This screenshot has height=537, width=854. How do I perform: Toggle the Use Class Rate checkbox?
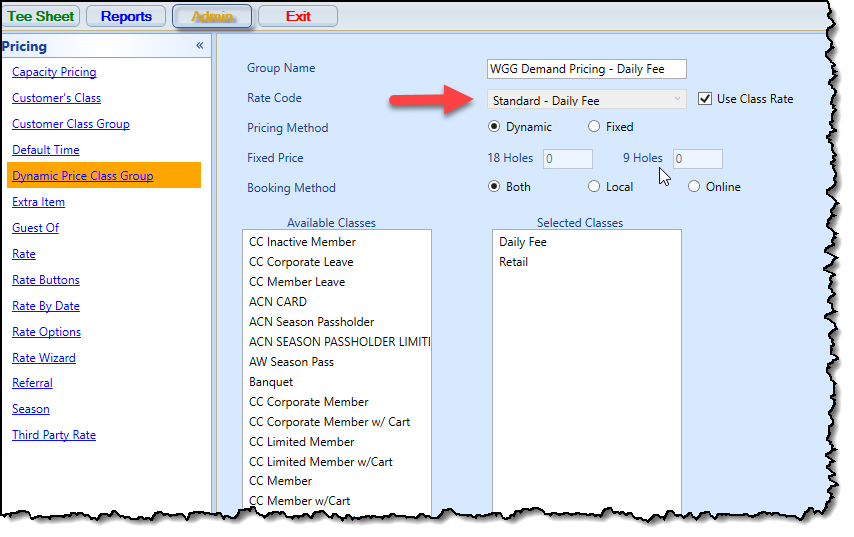point(705,98)
